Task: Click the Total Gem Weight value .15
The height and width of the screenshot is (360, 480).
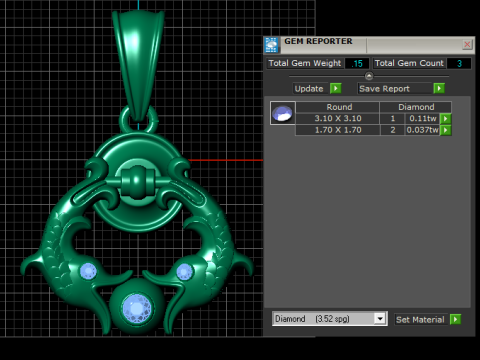Action: pyautogui.click(x=357, y=63)
